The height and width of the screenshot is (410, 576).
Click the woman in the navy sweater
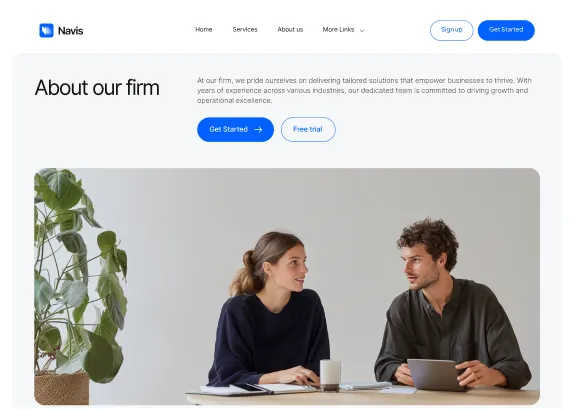click(x=270, y=310)
